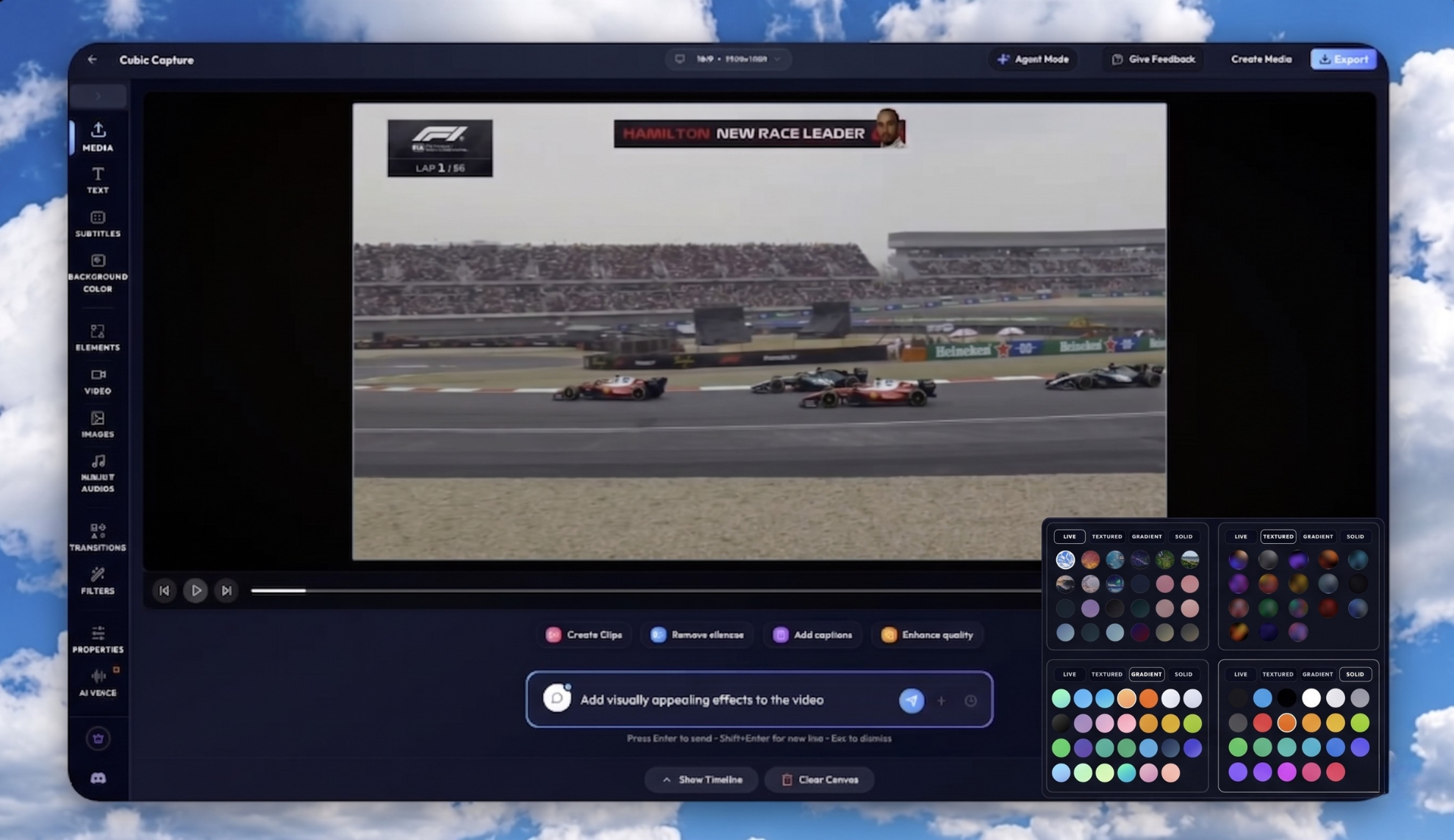This screenshot has height=840, width=1454.
Task: Click the plus icon in prompt box
Action: (x=941, y=701)
